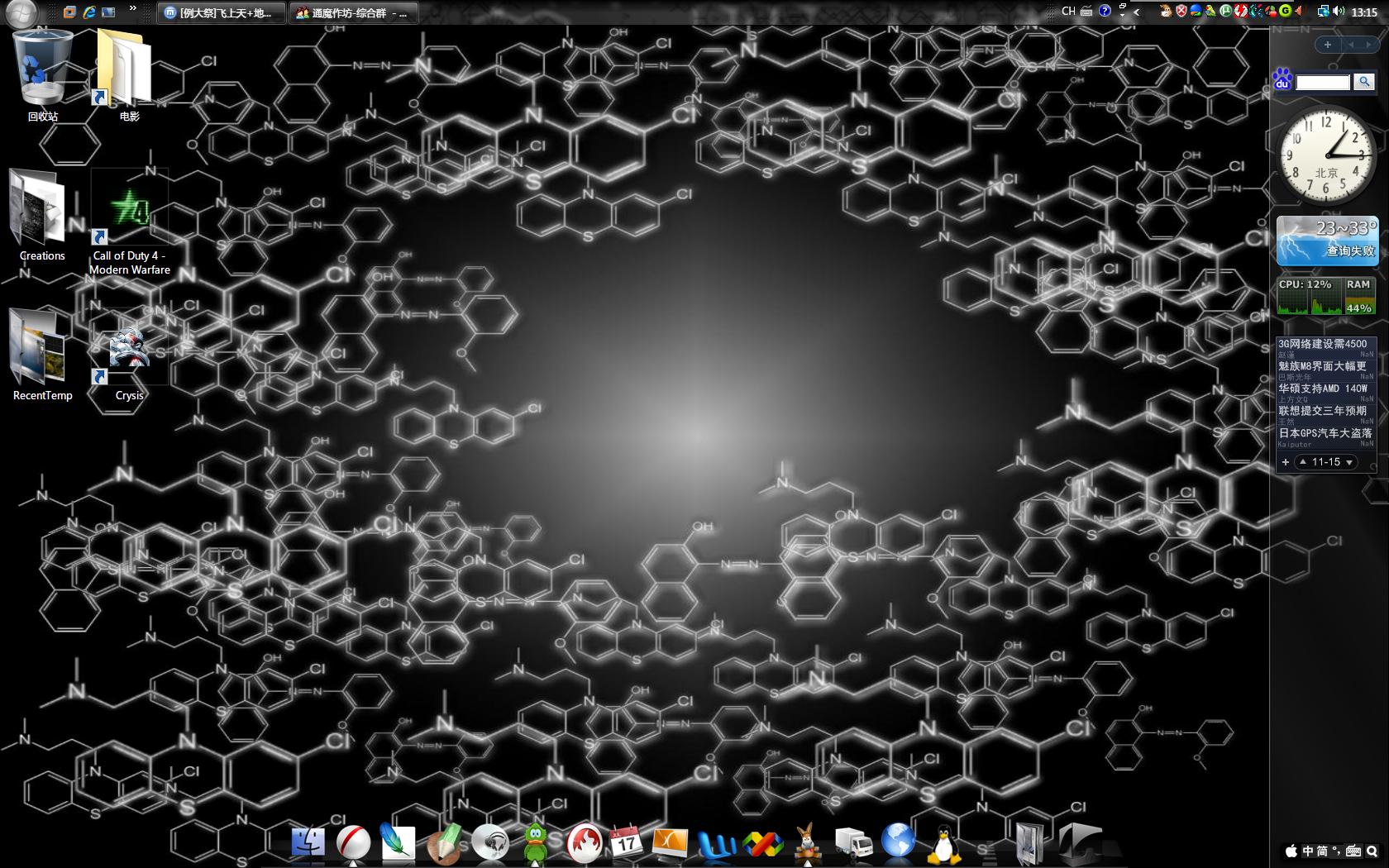Viewport: 1389px width, 868px height.
Task: Open news headline 华硕支持AMD 140W
Action: [x=1323, y=389]
